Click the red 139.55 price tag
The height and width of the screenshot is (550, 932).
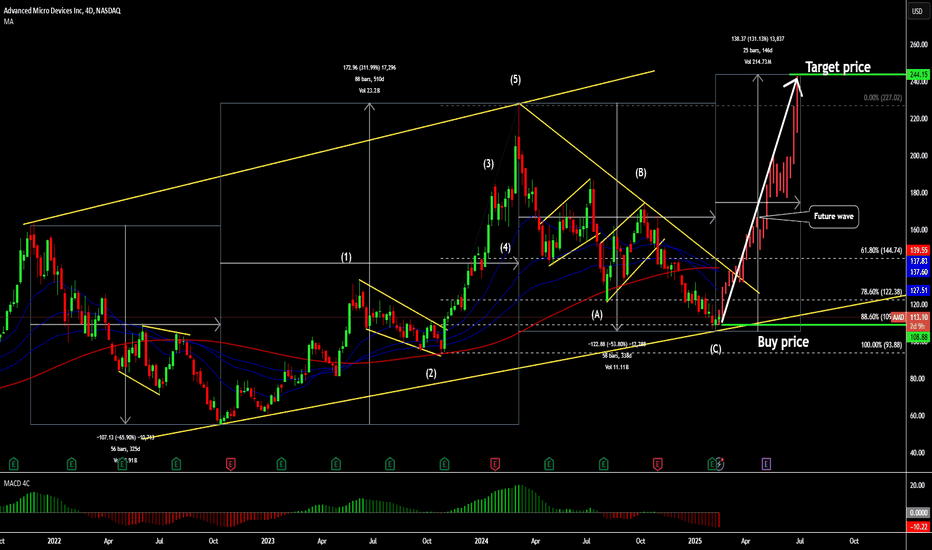919,250
